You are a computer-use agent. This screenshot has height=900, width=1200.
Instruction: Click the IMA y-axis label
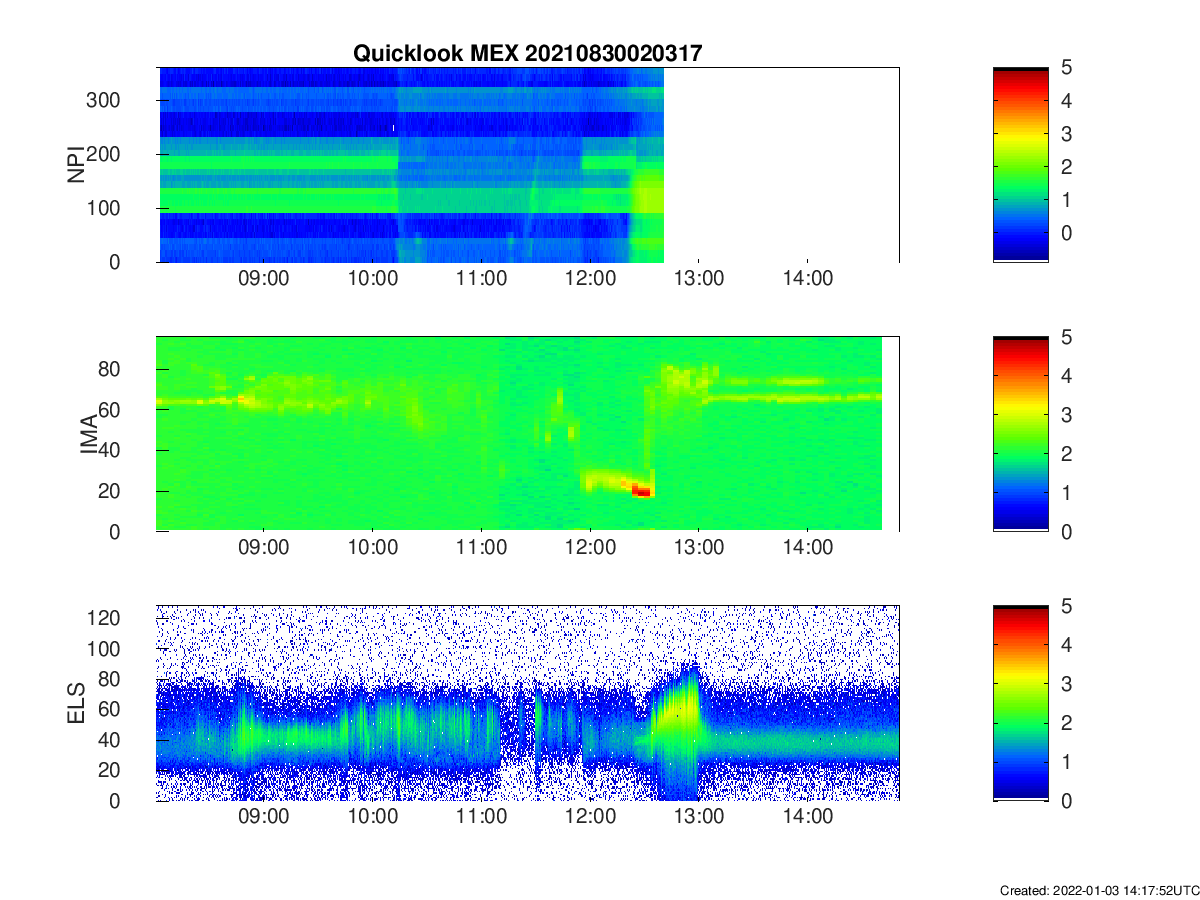click(89, 434)
